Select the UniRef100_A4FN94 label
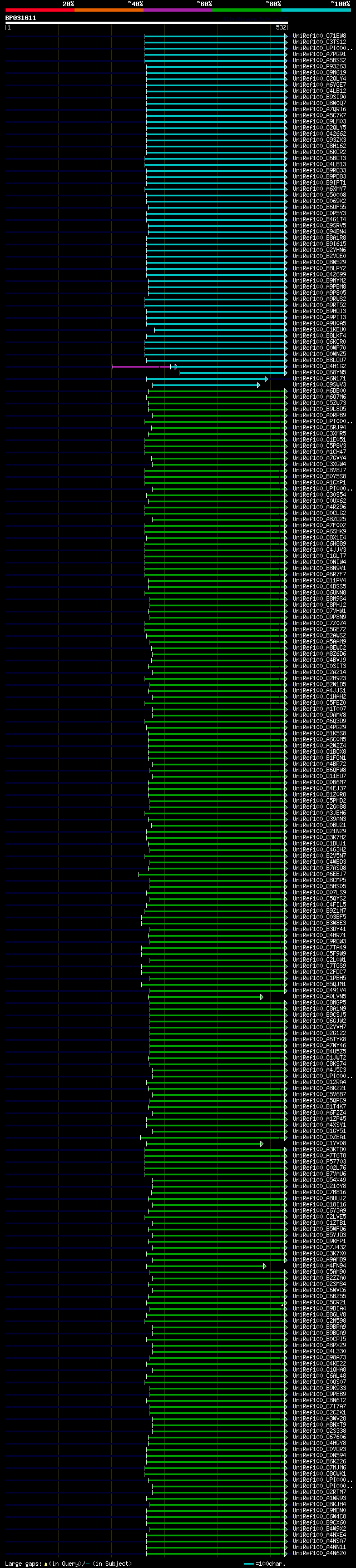Screen dimensions: 356x1568 click(x=319, y=1265)
